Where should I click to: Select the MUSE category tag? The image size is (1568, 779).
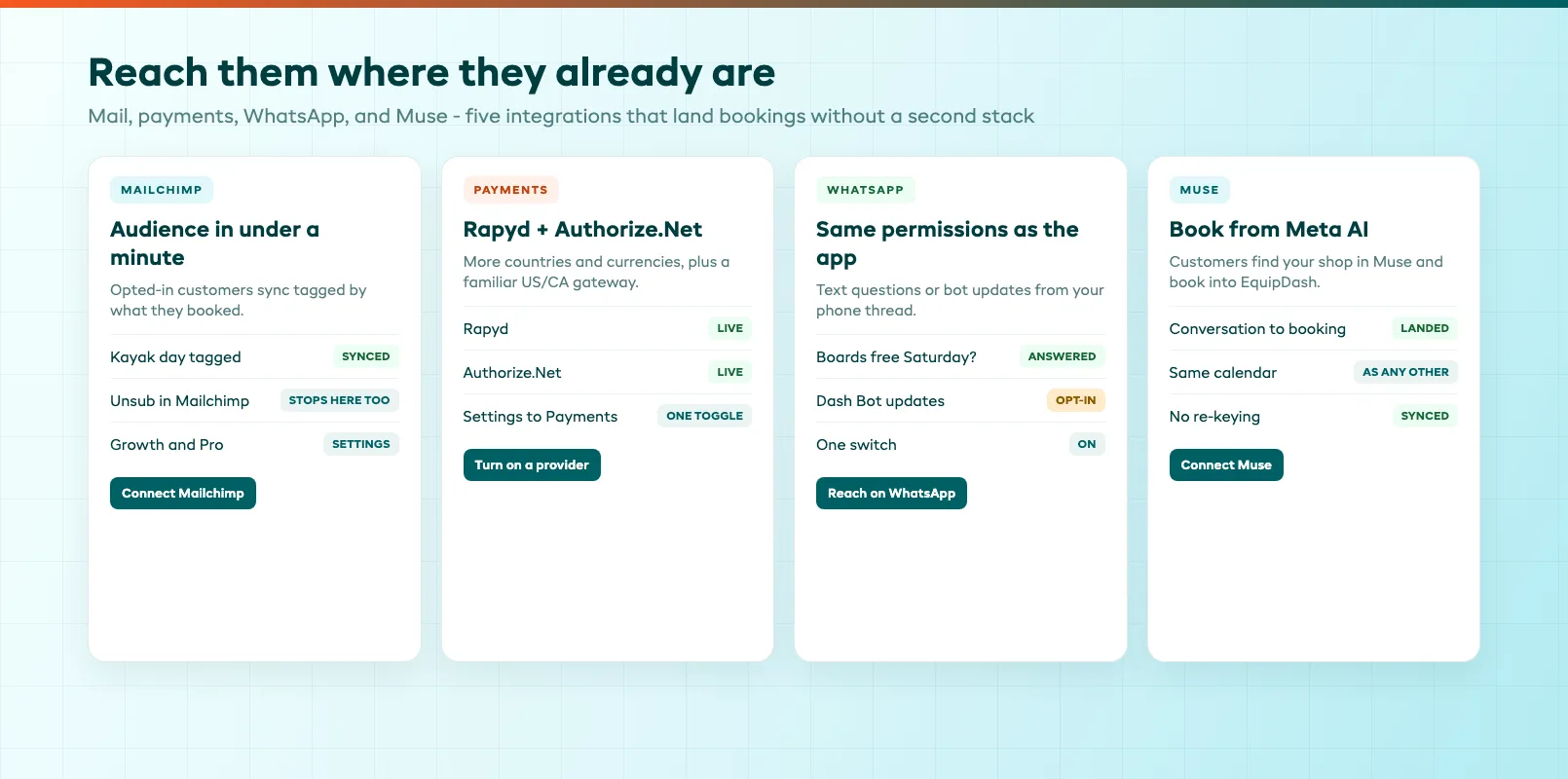coord(1200,190)
